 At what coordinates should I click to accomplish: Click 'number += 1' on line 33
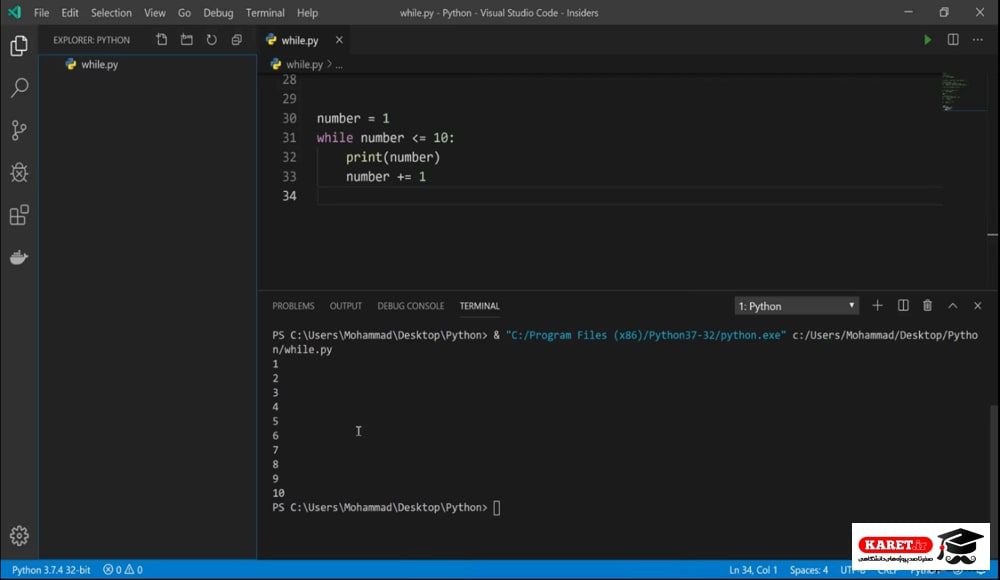tap(386, 177)
